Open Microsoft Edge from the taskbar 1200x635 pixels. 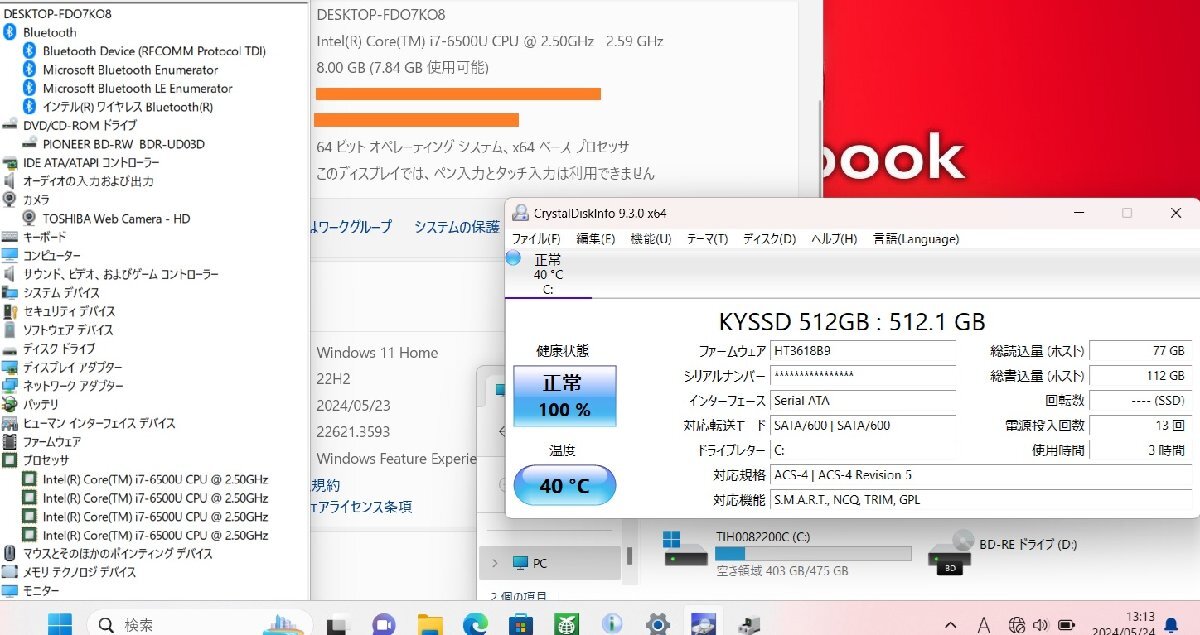point(474,625)
